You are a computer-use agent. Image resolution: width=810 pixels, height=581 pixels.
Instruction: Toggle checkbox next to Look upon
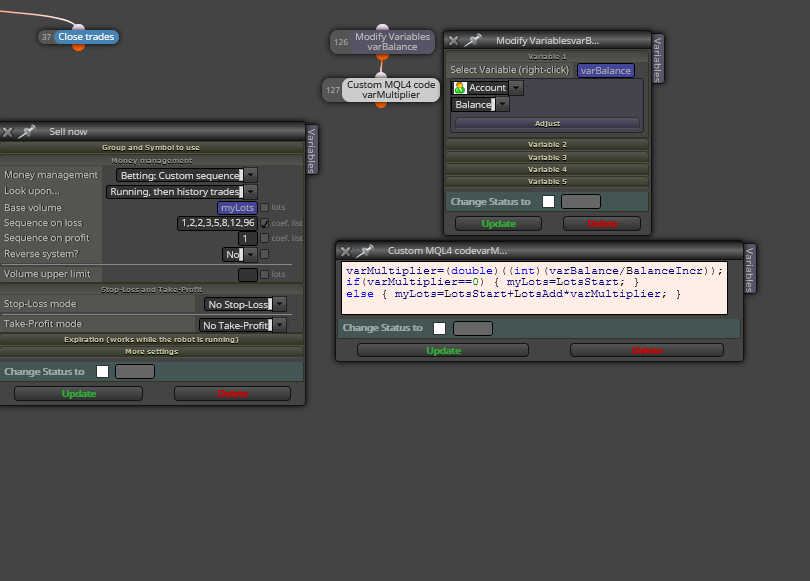tap(264, 192)
